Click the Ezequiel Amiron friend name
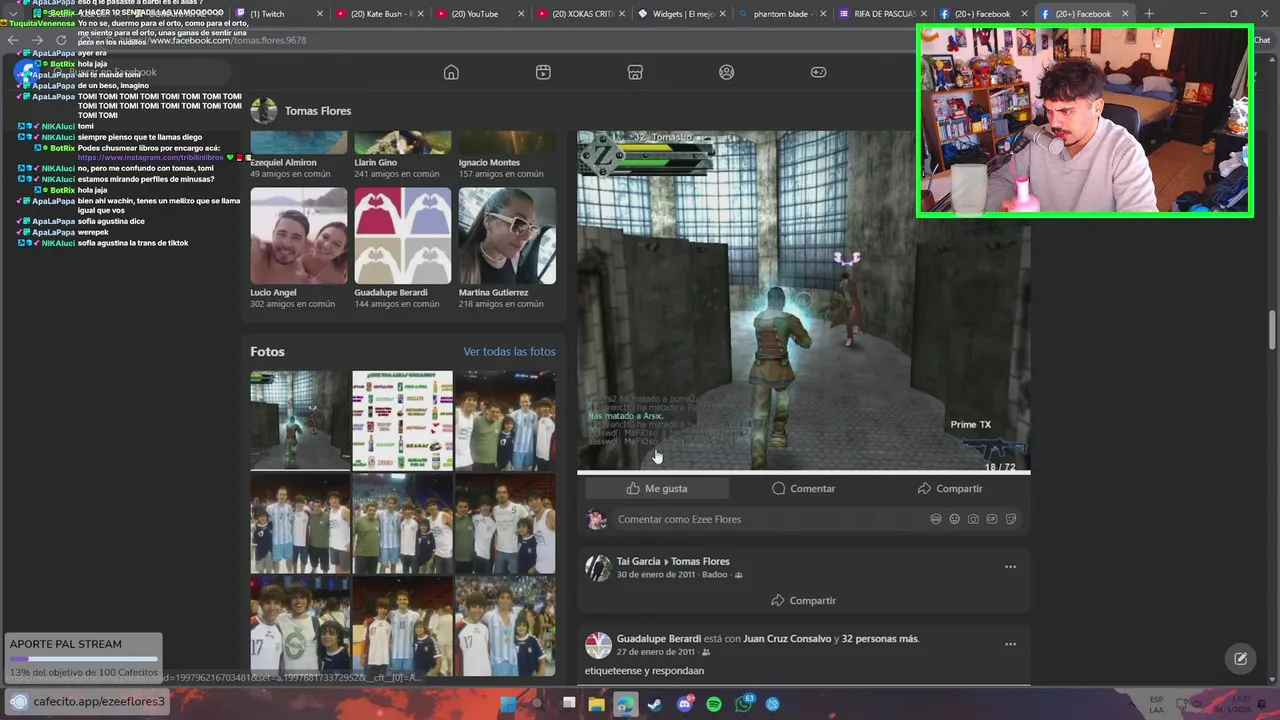Image resolution: width=1280 pixels, height=720 pixels. 283,162
